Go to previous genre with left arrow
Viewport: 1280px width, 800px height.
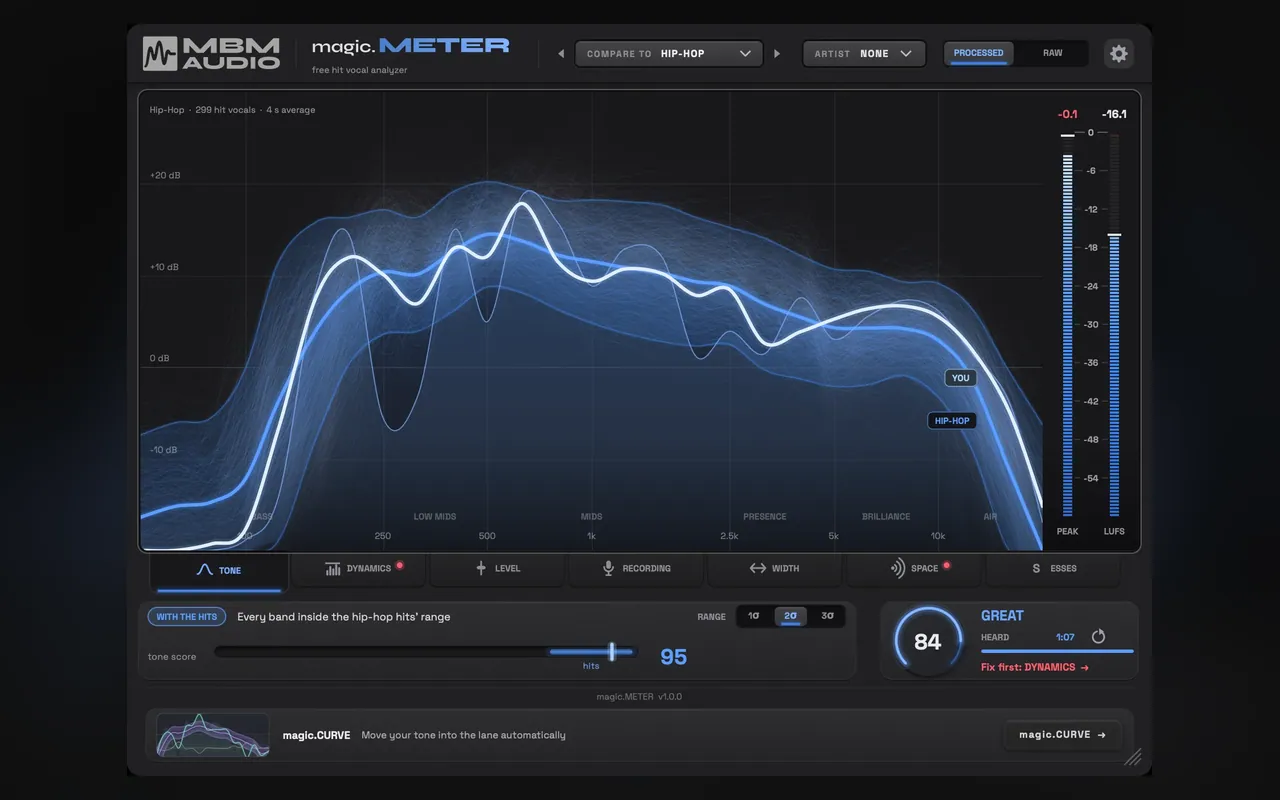pyautogui.click(x=561, y=54)
